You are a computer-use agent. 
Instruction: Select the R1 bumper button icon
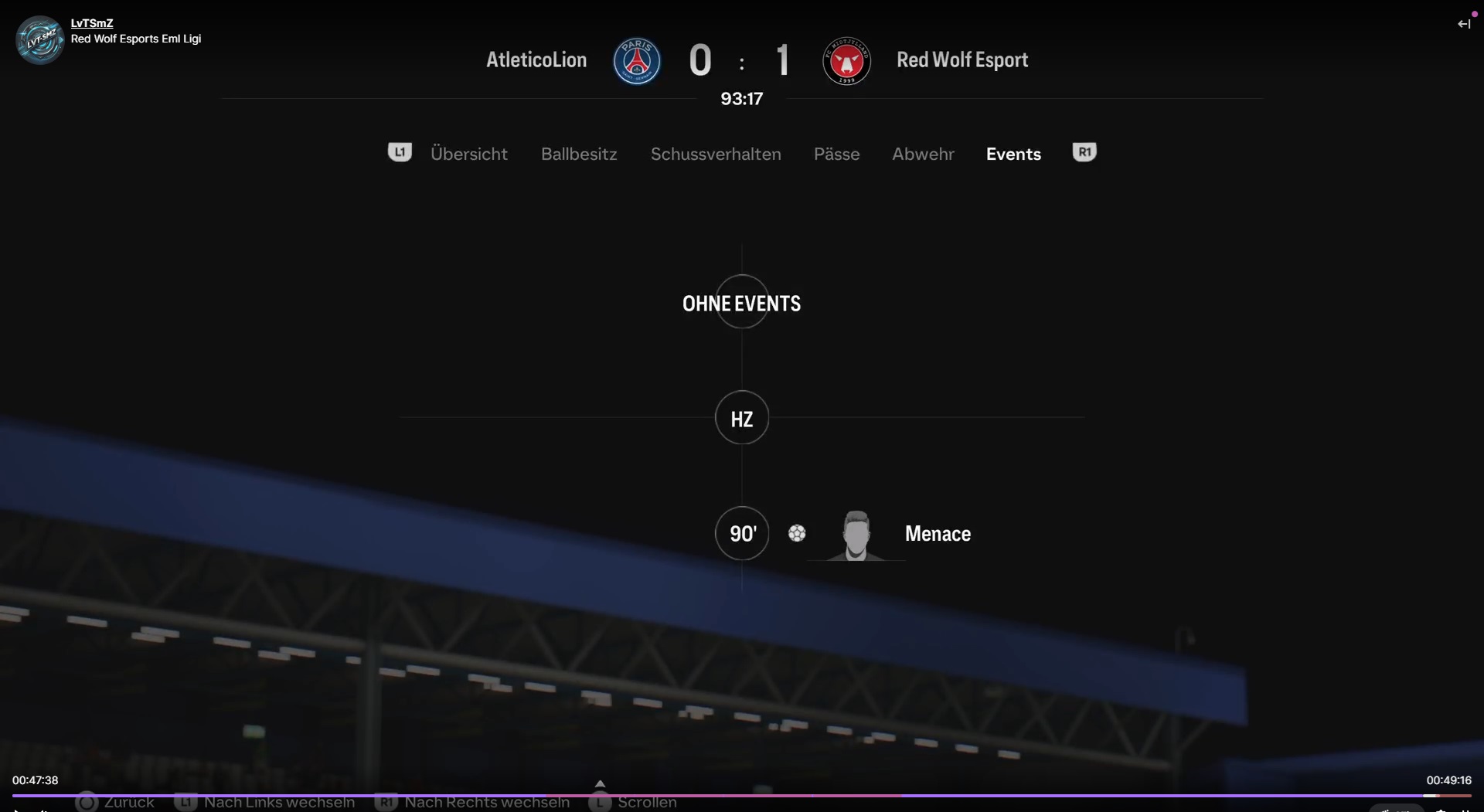[x=1084, y=152]
